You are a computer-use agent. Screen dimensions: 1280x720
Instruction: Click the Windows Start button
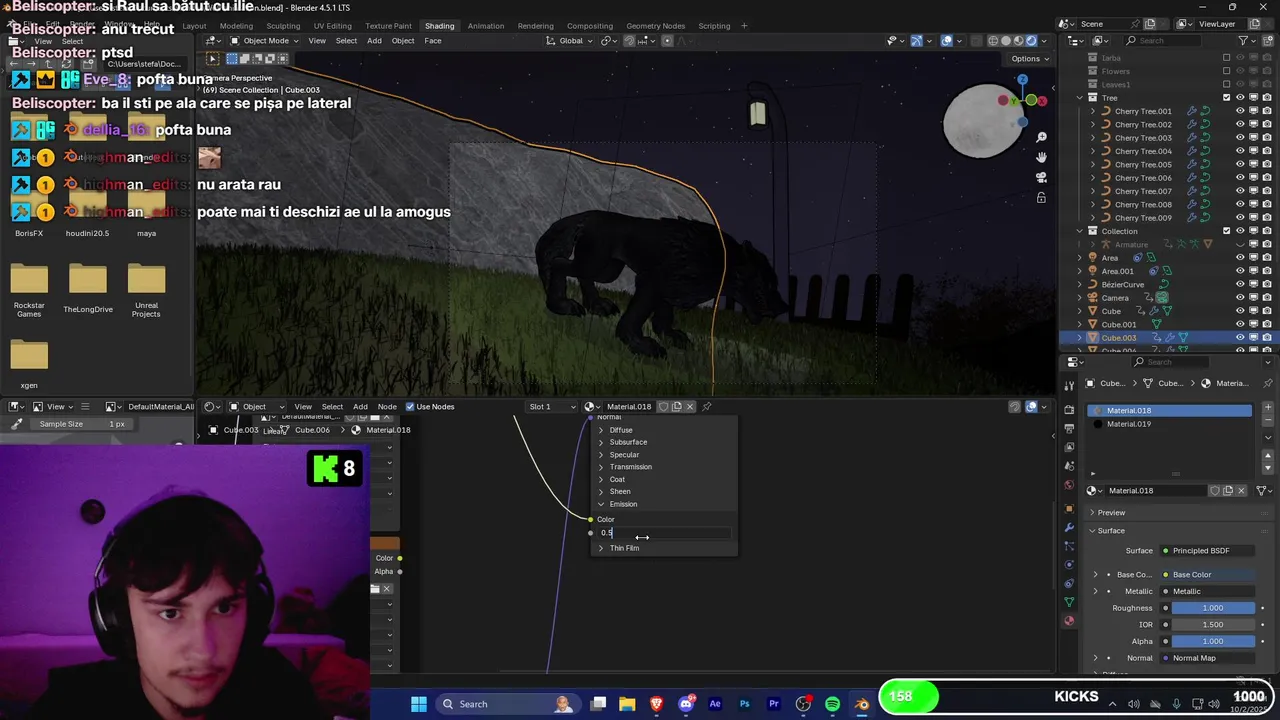pos(419,704)
